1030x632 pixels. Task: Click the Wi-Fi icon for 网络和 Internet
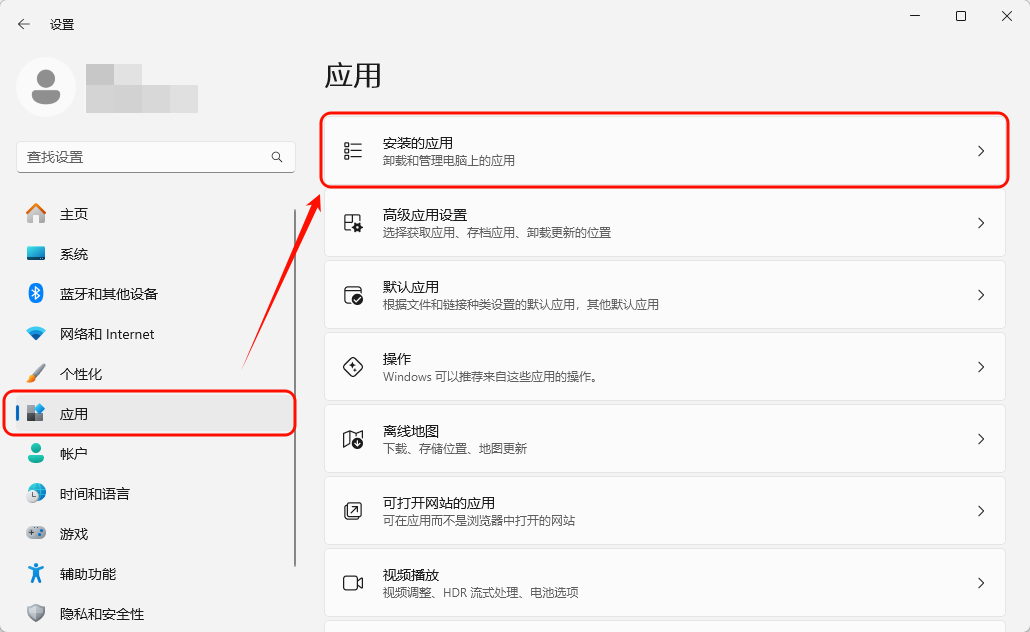tap(36, 333)
